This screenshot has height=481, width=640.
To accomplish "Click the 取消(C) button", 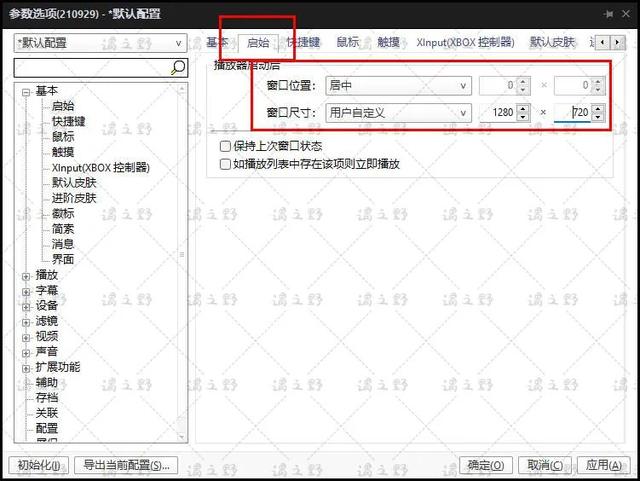I will pos(545,465).
